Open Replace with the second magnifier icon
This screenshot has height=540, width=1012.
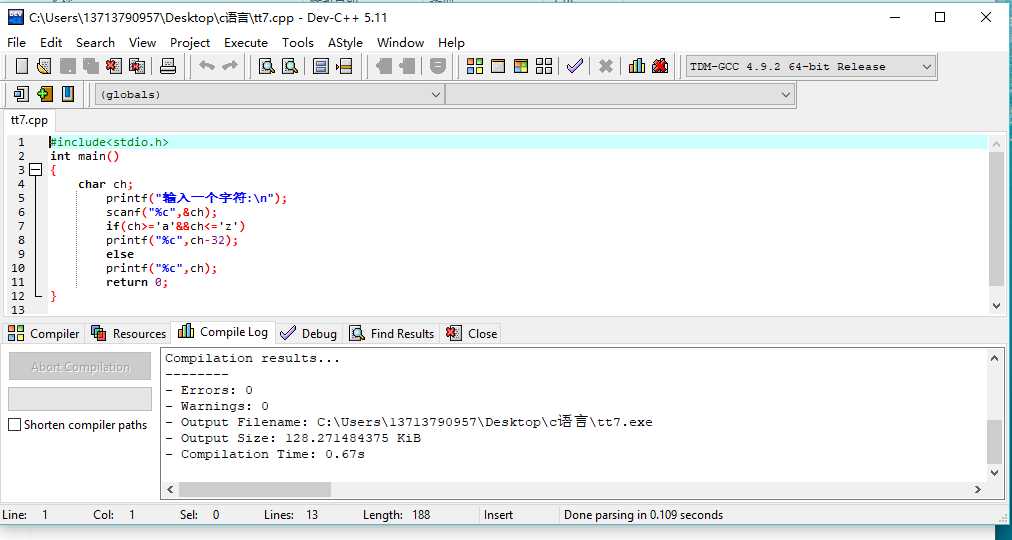pyautogui.click(x=290, y=66)
